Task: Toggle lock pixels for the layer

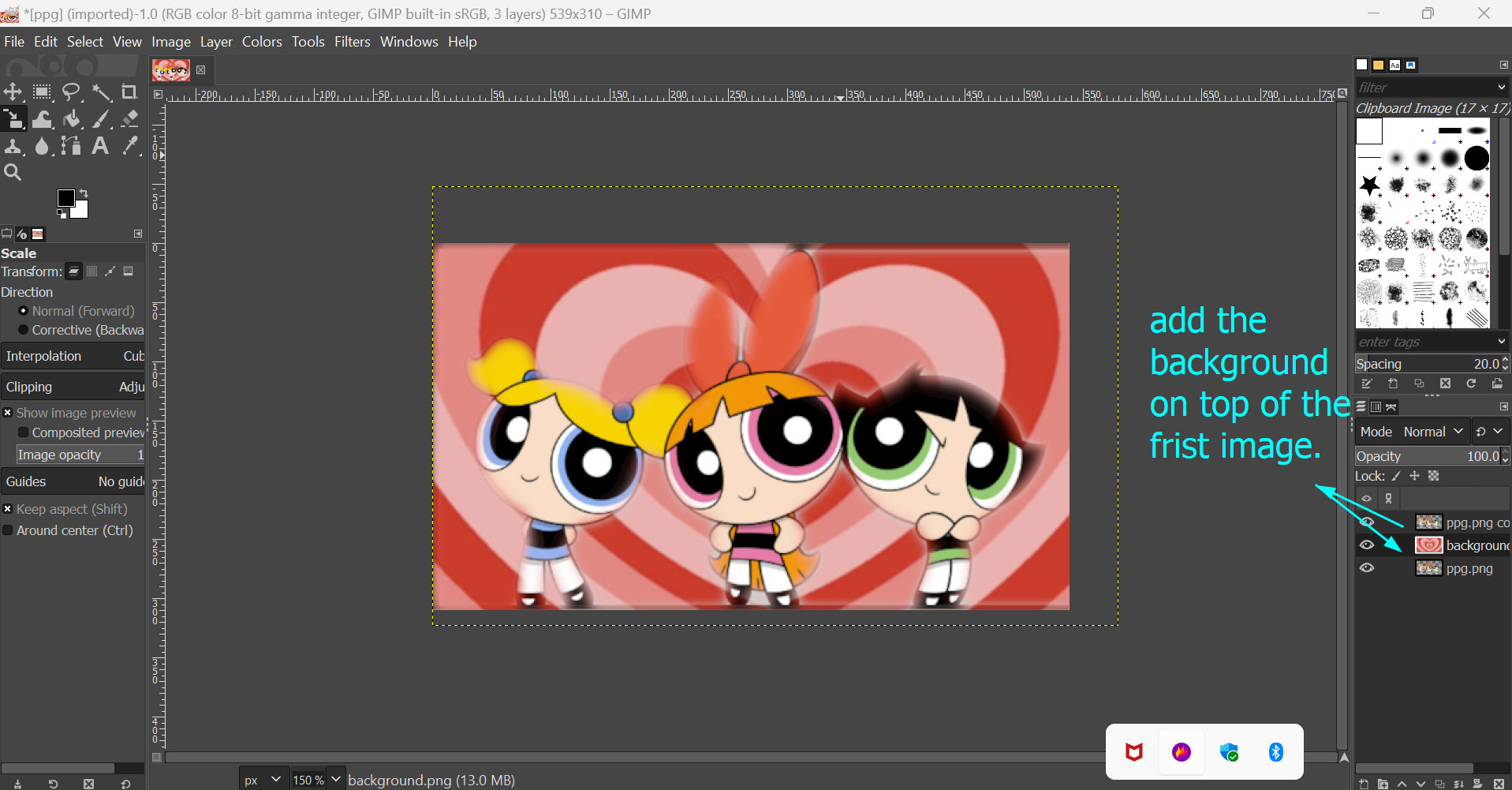Action: (x=1396, y=476)
